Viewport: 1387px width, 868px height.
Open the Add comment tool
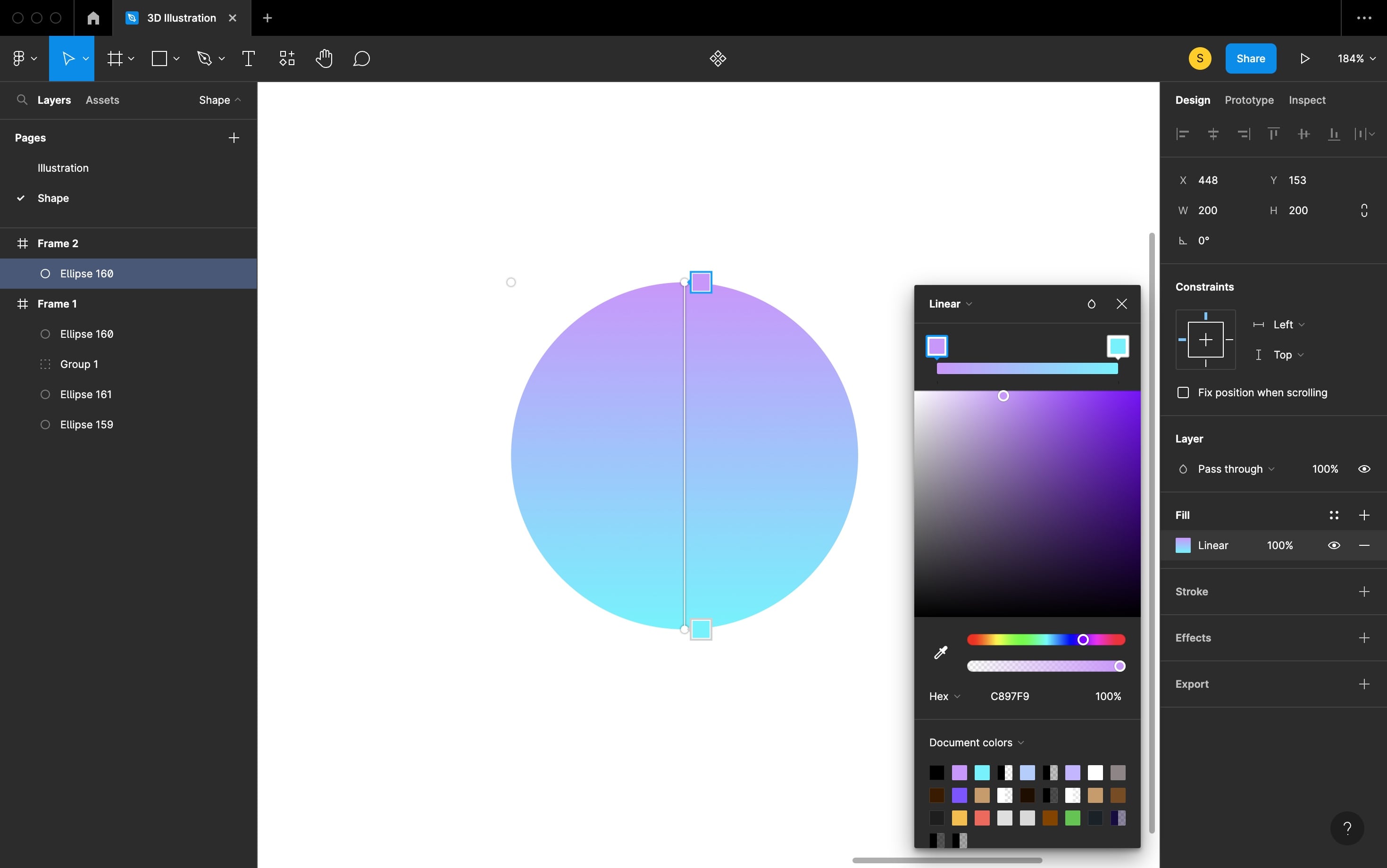point(360,58)
